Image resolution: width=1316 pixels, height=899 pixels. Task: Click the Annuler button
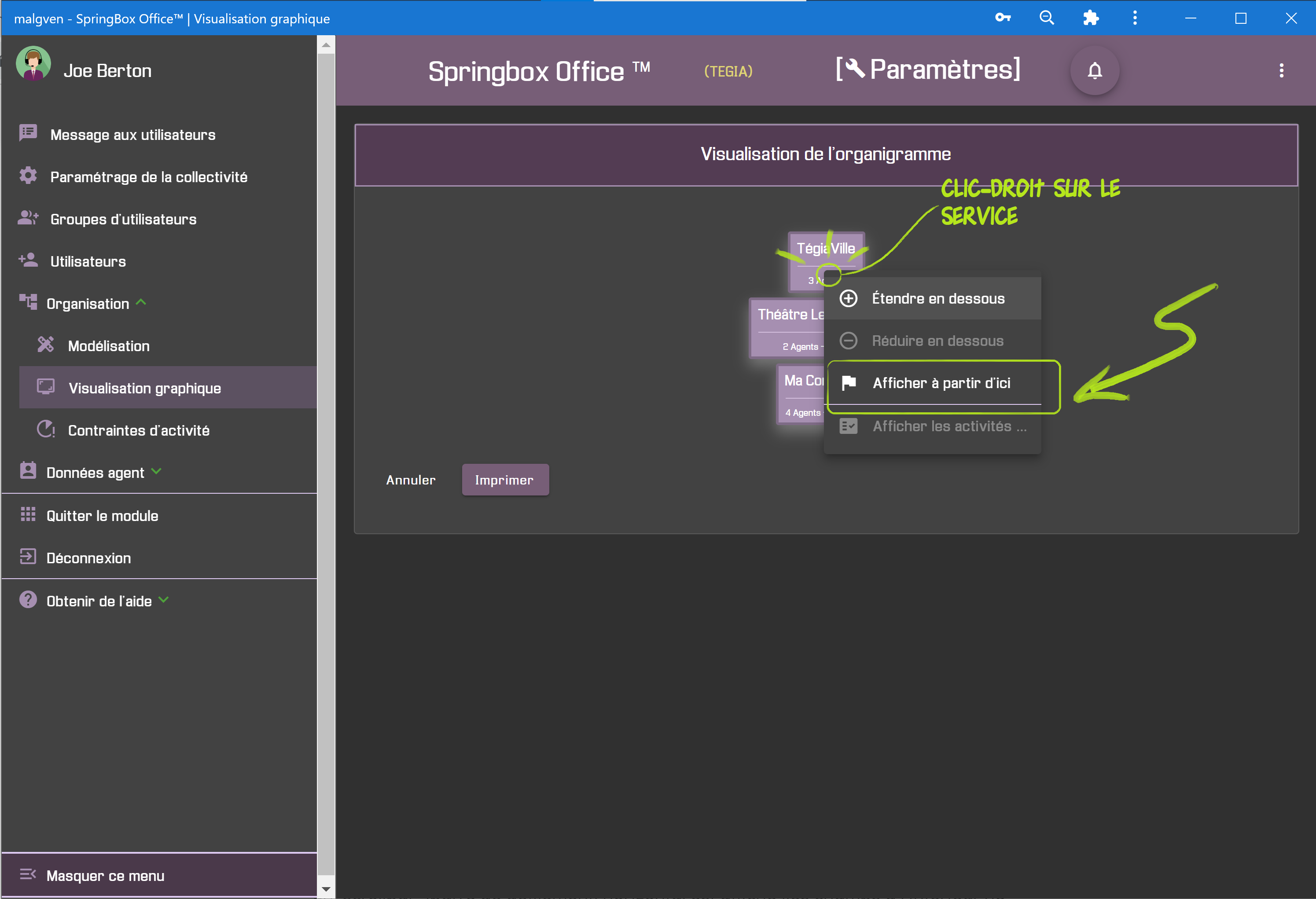tap(411, 480)
